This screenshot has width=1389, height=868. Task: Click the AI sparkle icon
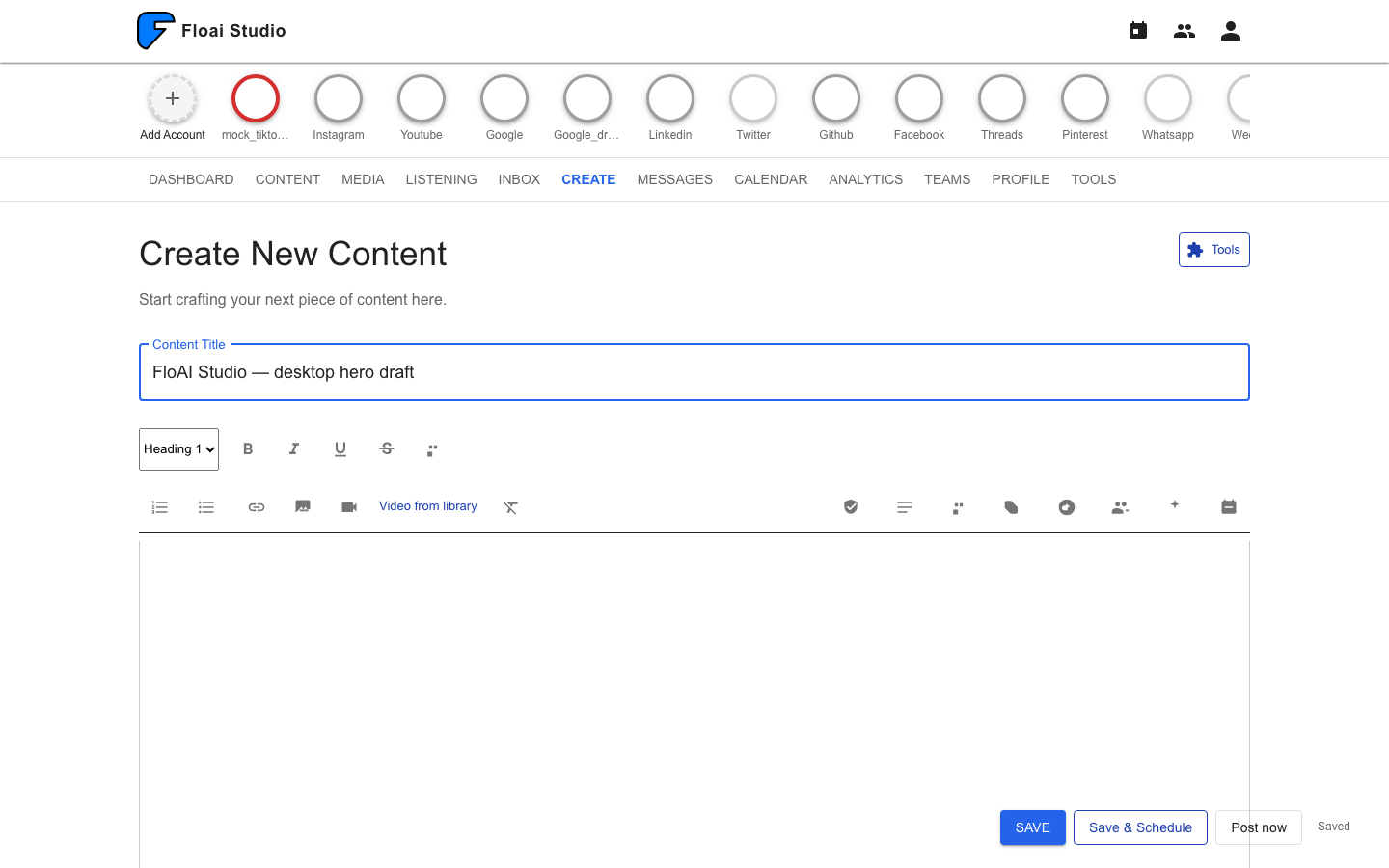click(x=1175, y=504)
